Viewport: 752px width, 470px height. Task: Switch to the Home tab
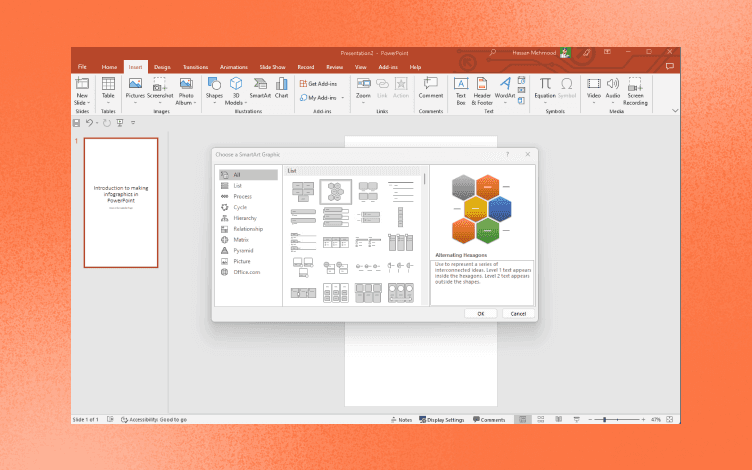(x=109, y=67)
